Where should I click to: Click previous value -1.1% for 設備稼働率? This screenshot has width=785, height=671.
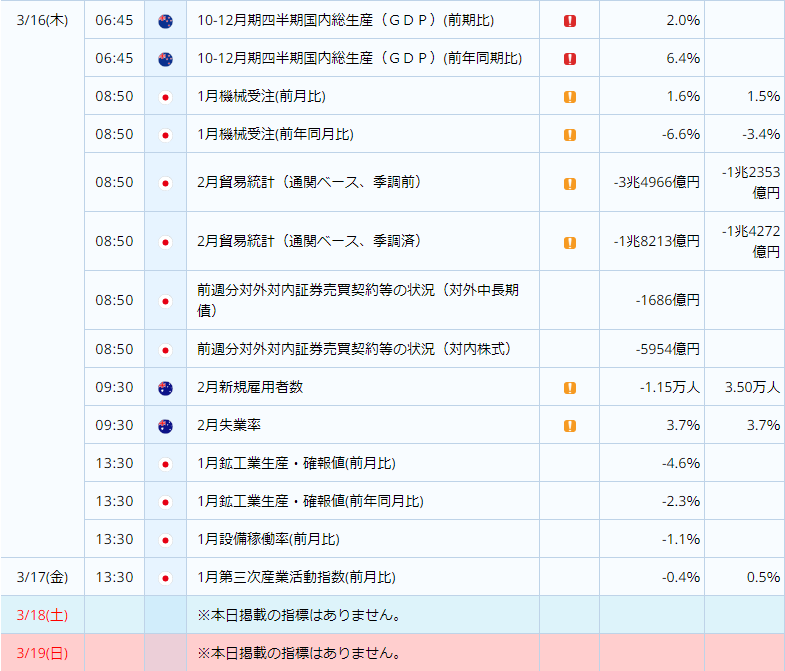coord(681,539)
